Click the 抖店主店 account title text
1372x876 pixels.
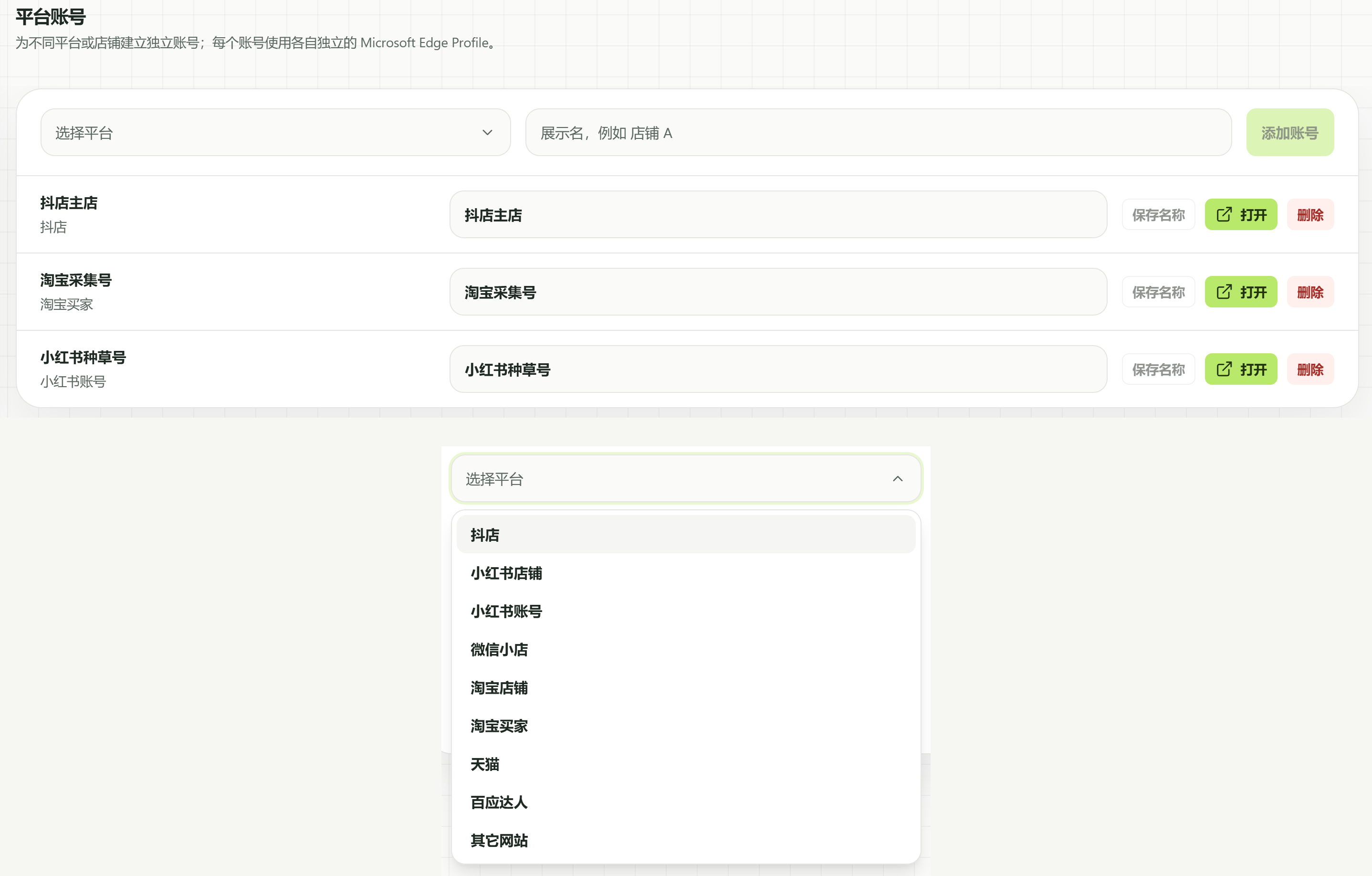coord(69,202)
